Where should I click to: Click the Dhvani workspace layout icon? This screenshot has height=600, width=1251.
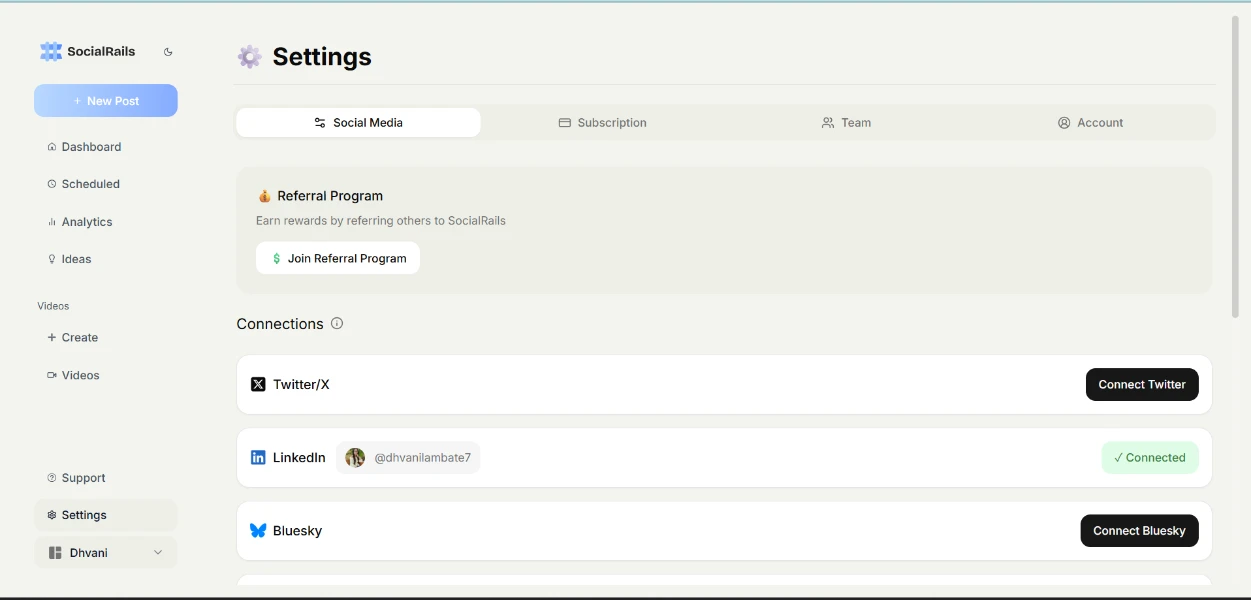(55, 553)
